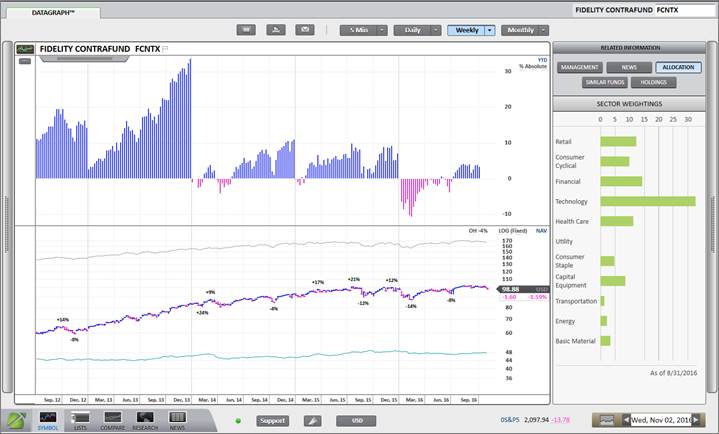Open the Symbol panel icon
Screen dimensions: 719x434
47,419
